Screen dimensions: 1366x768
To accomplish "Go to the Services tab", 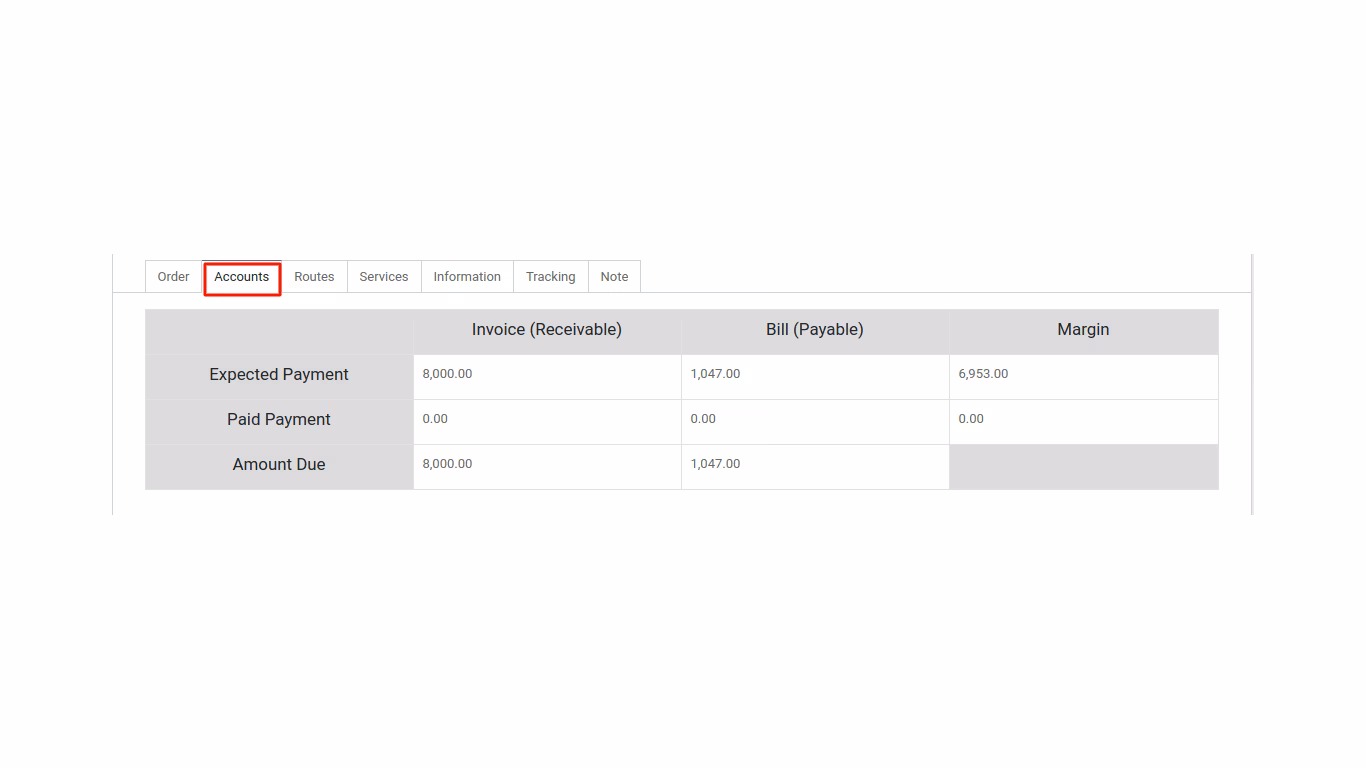I will (384, 277).
